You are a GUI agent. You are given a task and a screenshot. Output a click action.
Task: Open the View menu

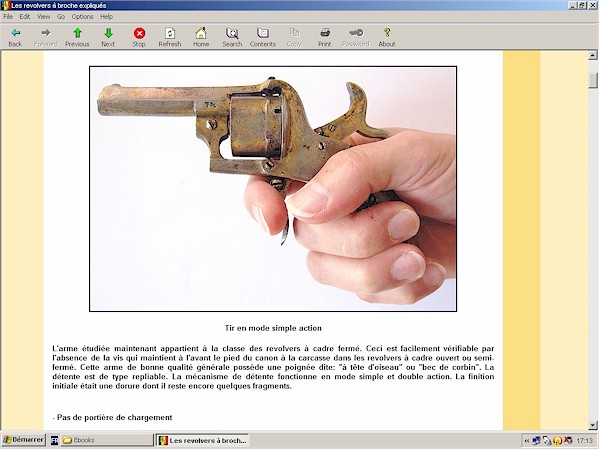44,16
